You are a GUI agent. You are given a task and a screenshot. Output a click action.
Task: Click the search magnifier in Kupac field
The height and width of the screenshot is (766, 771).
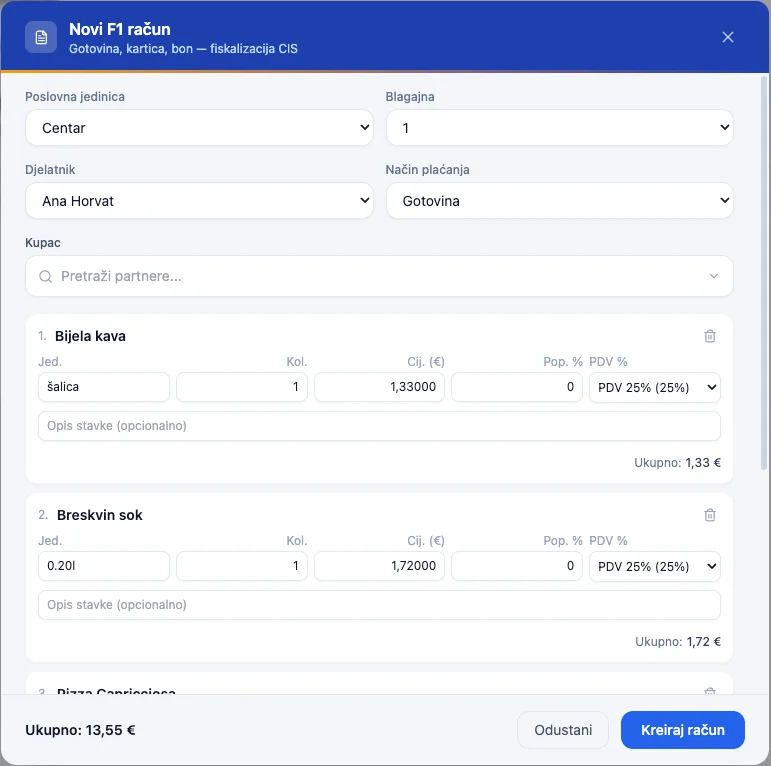tap(45, 277)
